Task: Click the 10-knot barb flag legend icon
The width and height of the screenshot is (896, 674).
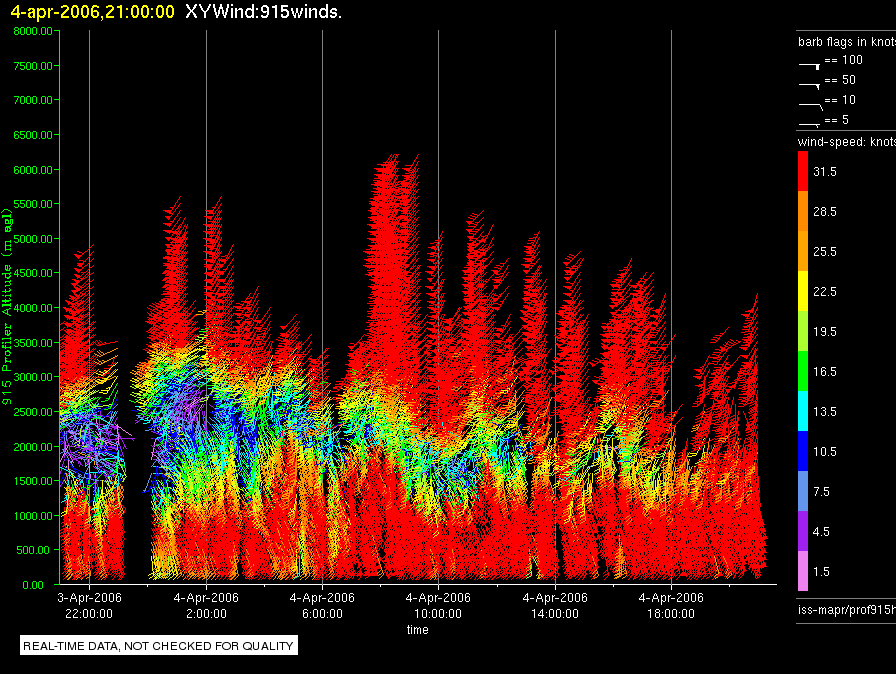Action: [x=810, y=106]
